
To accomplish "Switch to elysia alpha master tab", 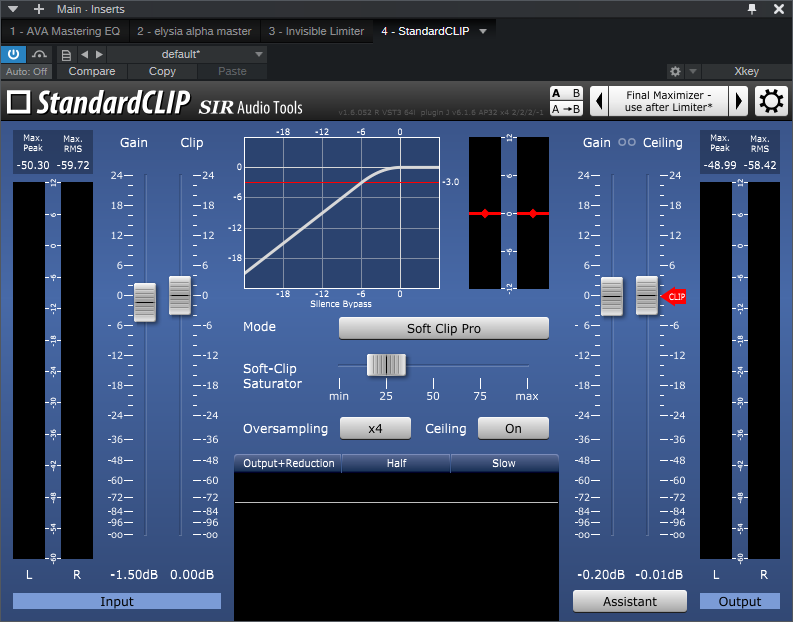I will coord(194,31).
